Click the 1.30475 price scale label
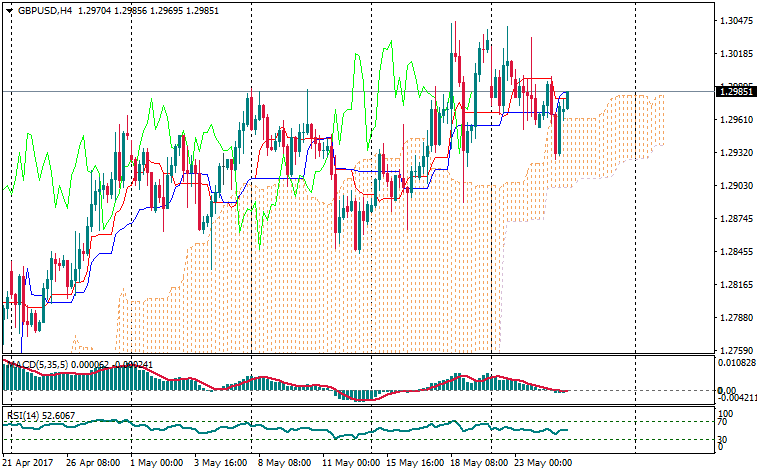The width and height of the screenshot is (757, 474). pos(736,20)
